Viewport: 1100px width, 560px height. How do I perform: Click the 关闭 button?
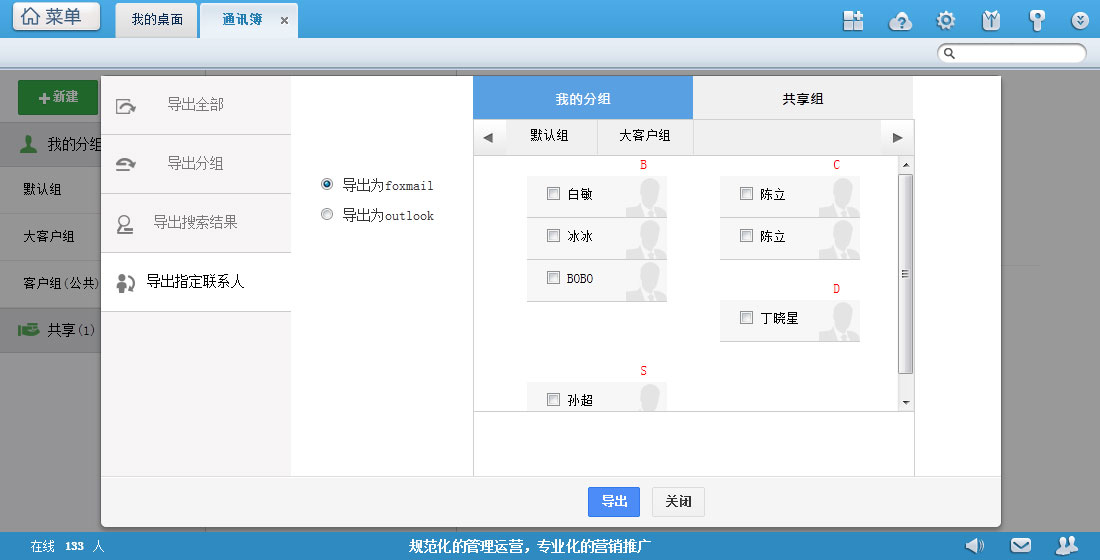tap(678, 502)
